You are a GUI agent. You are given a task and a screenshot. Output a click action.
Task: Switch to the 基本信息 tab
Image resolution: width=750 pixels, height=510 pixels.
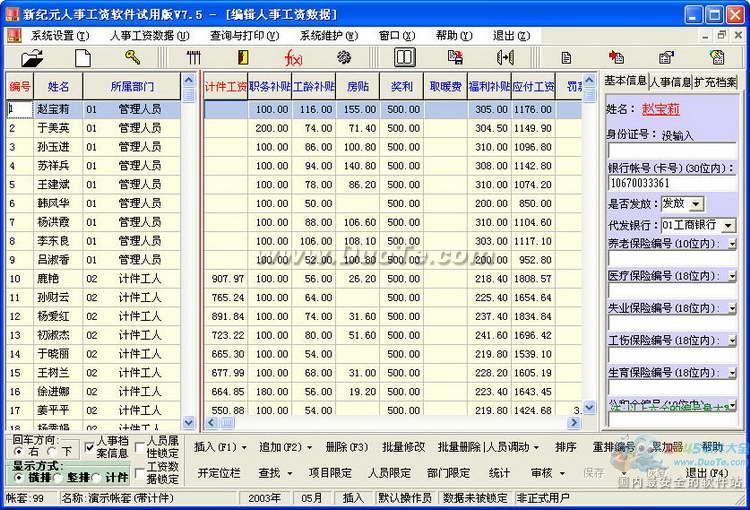(x=626, y=81)
